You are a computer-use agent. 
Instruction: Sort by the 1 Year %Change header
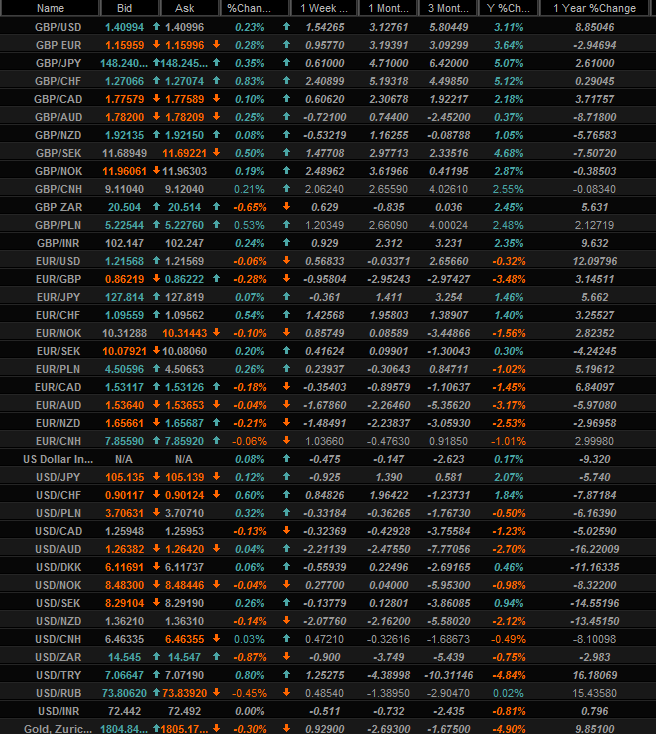pyautogui.click(x=594, y=8)
